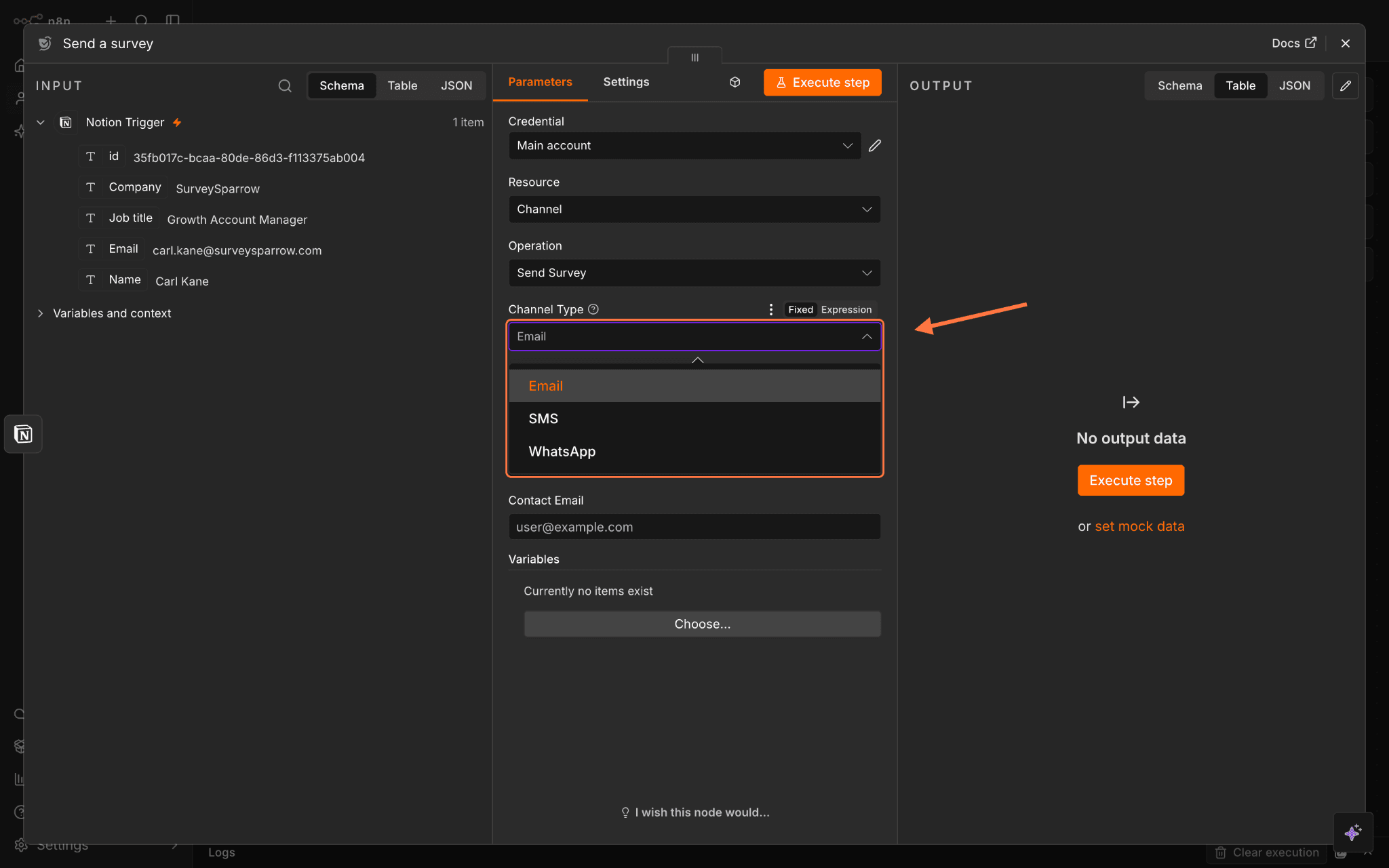Open the Operation dropdown showing Send Survey
The image size is (1389, 868).
(x=694, y=273)
